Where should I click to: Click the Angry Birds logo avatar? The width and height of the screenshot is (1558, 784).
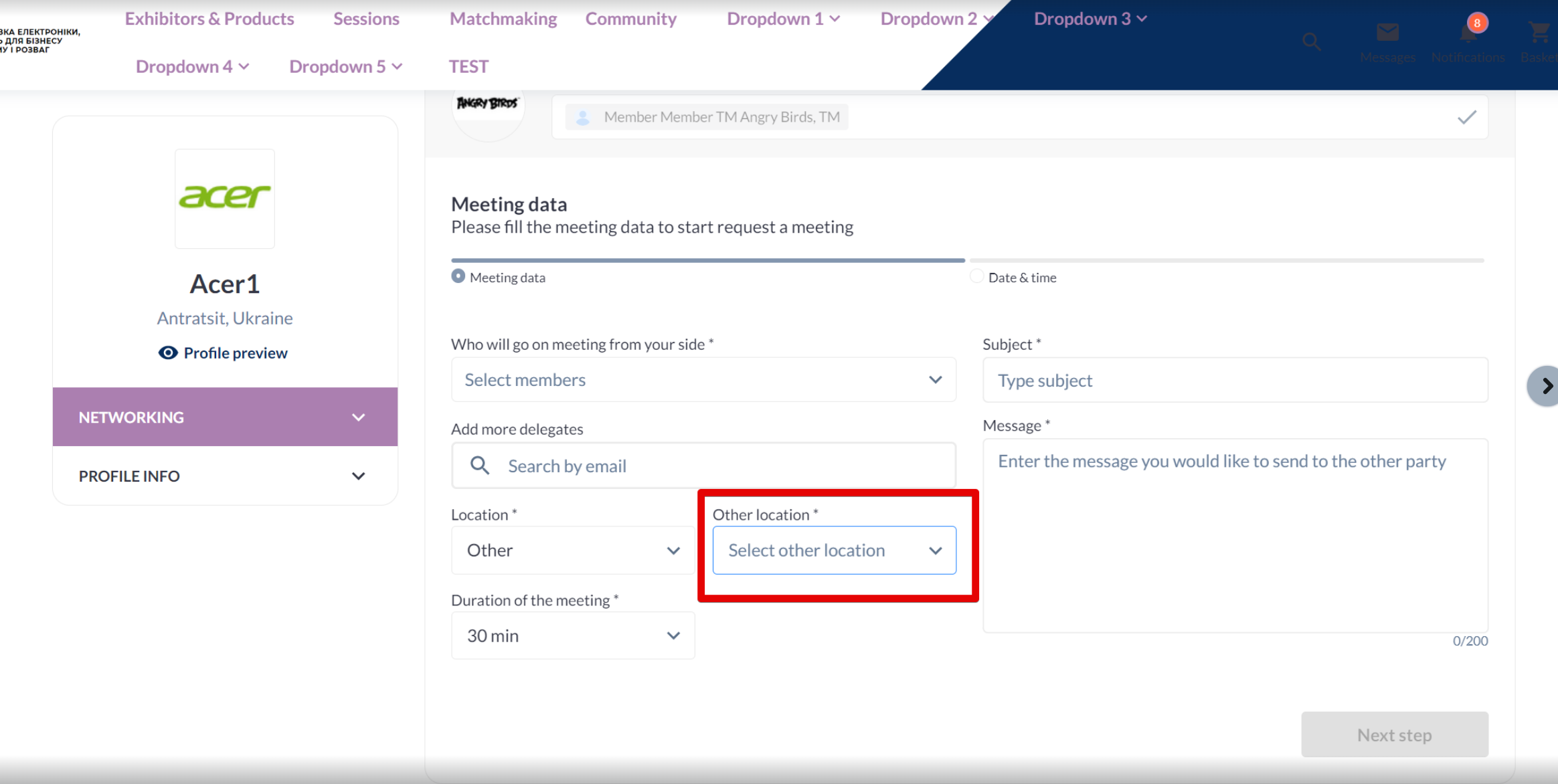488,107
